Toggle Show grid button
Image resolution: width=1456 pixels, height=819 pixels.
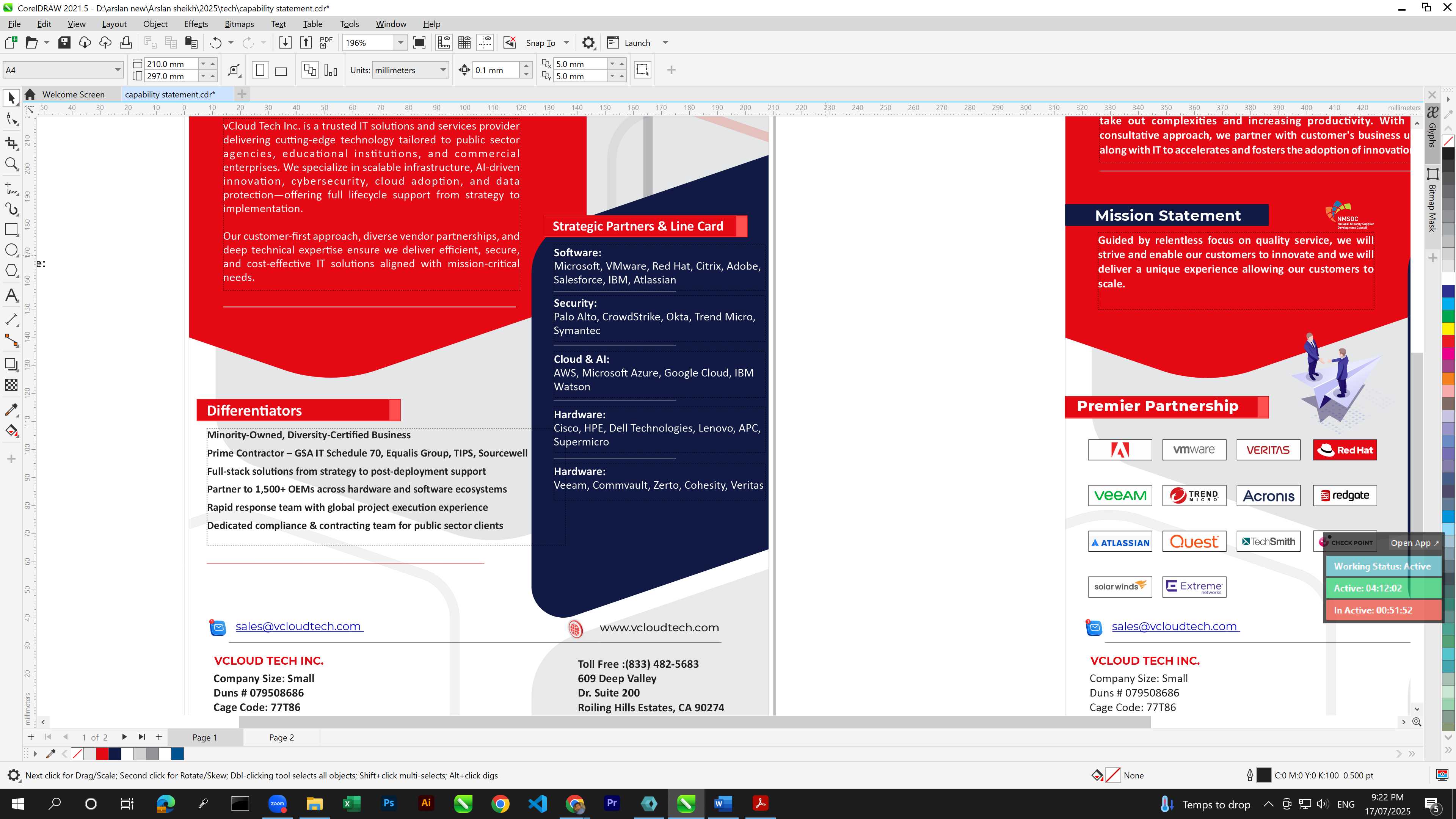point(464,43)
